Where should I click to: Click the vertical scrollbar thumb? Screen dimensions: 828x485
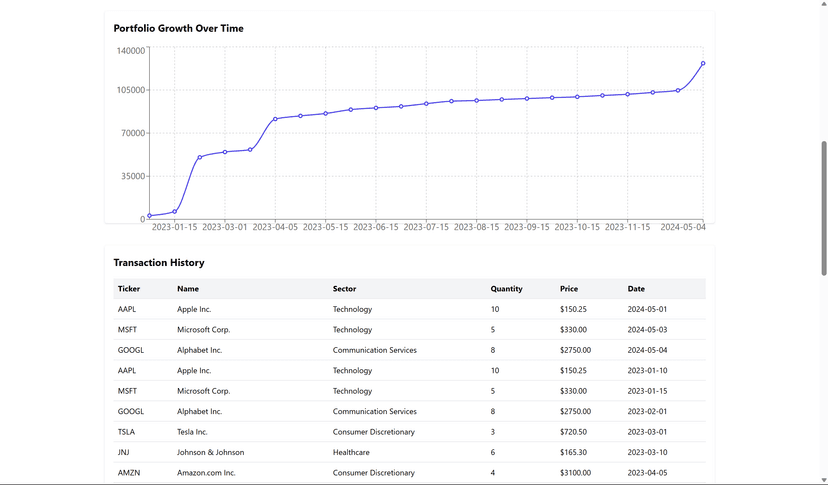[x=823, y=208]
